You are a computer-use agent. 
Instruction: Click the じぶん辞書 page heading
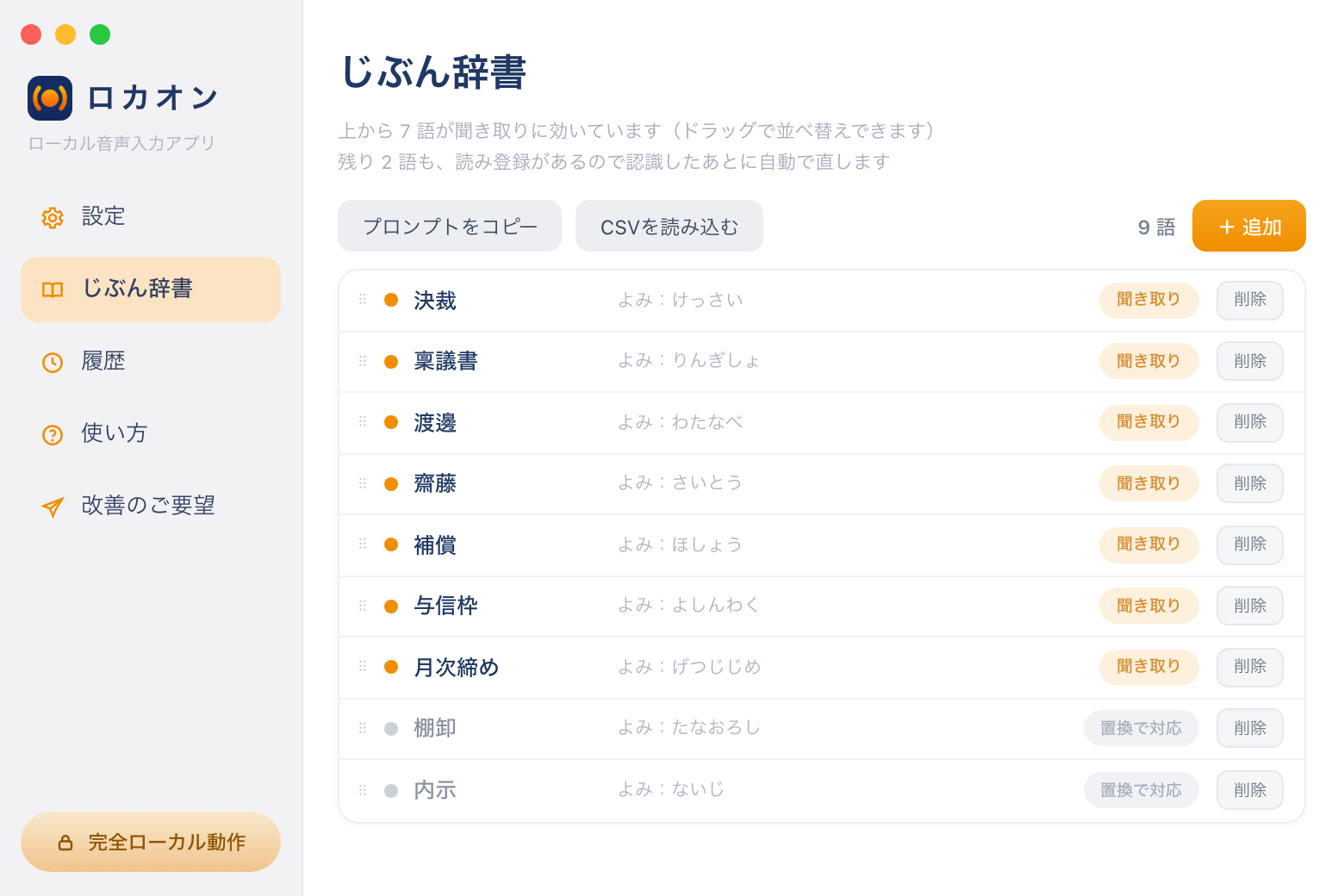point(433,72)
